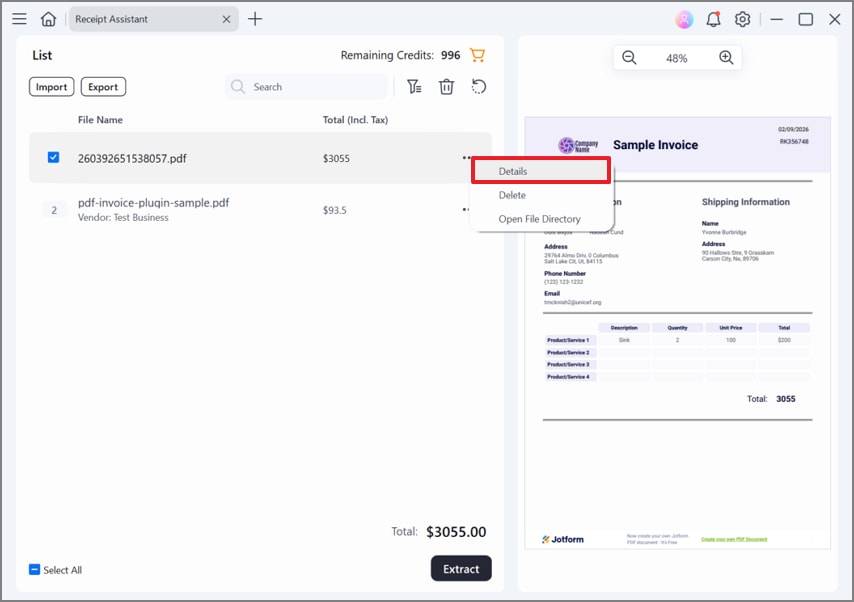Open the three-dot menu for pdf-invoice-plugin-sample.pdf

[466, 210]
